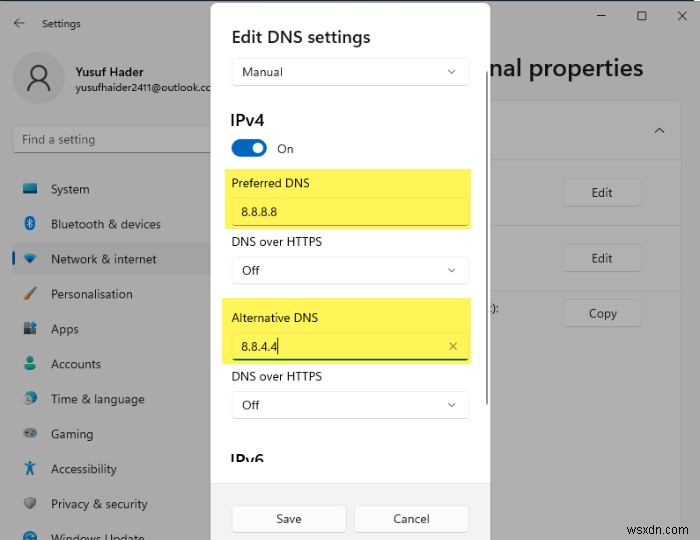Click the Accounts person icon

[x=30, y=364]
